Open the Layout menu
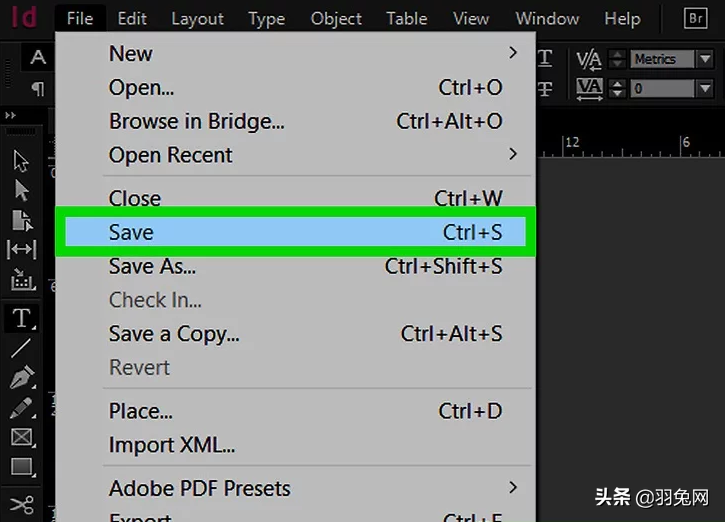Image resolution: width=725 pixels, height=522 pixels. pyautogui.click(x=197, y=19)
